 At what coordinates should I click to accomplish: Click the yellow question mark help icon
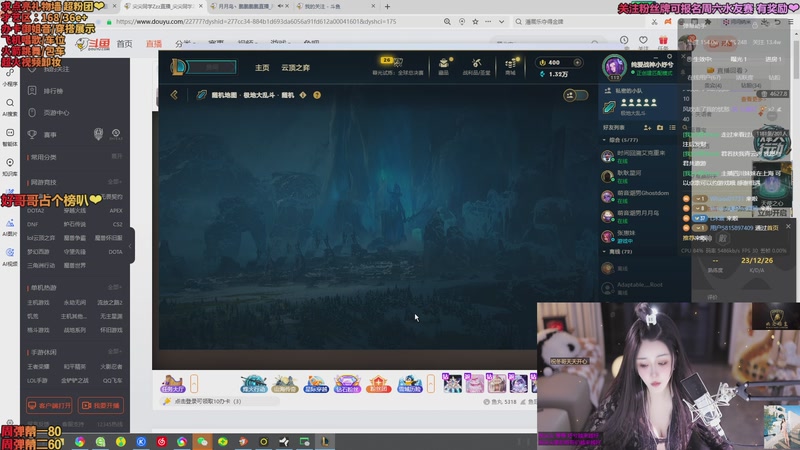point(317,95)
